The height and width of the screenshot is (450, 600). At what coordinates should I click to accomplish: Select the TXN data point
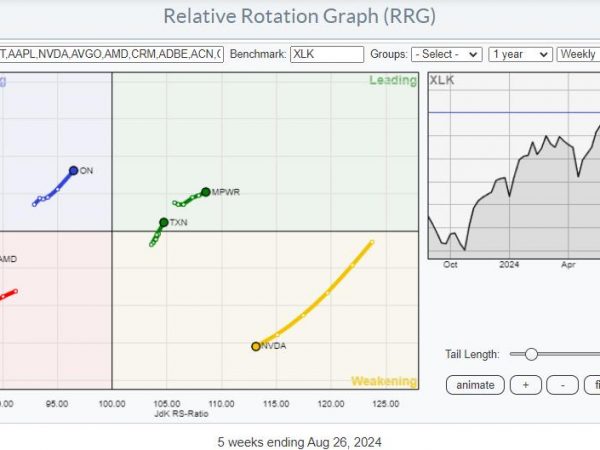click(x=164, y=222)
